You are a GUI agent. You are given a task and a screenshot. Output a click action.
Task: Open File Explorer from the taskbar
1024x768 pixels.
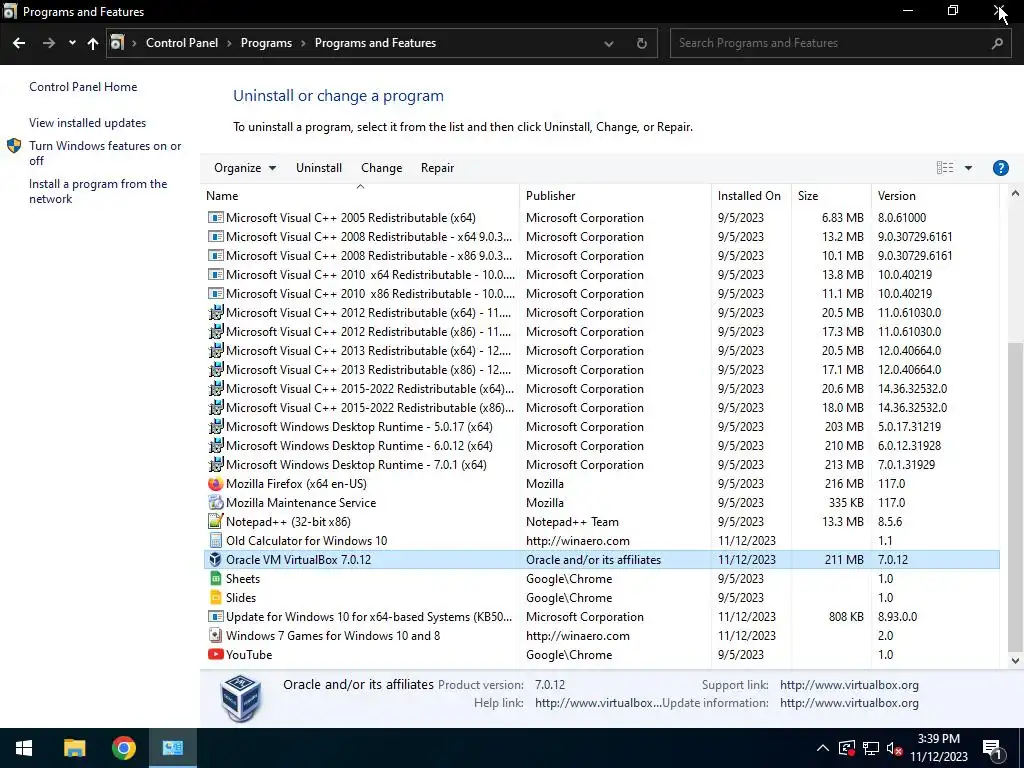coord(74,748)
